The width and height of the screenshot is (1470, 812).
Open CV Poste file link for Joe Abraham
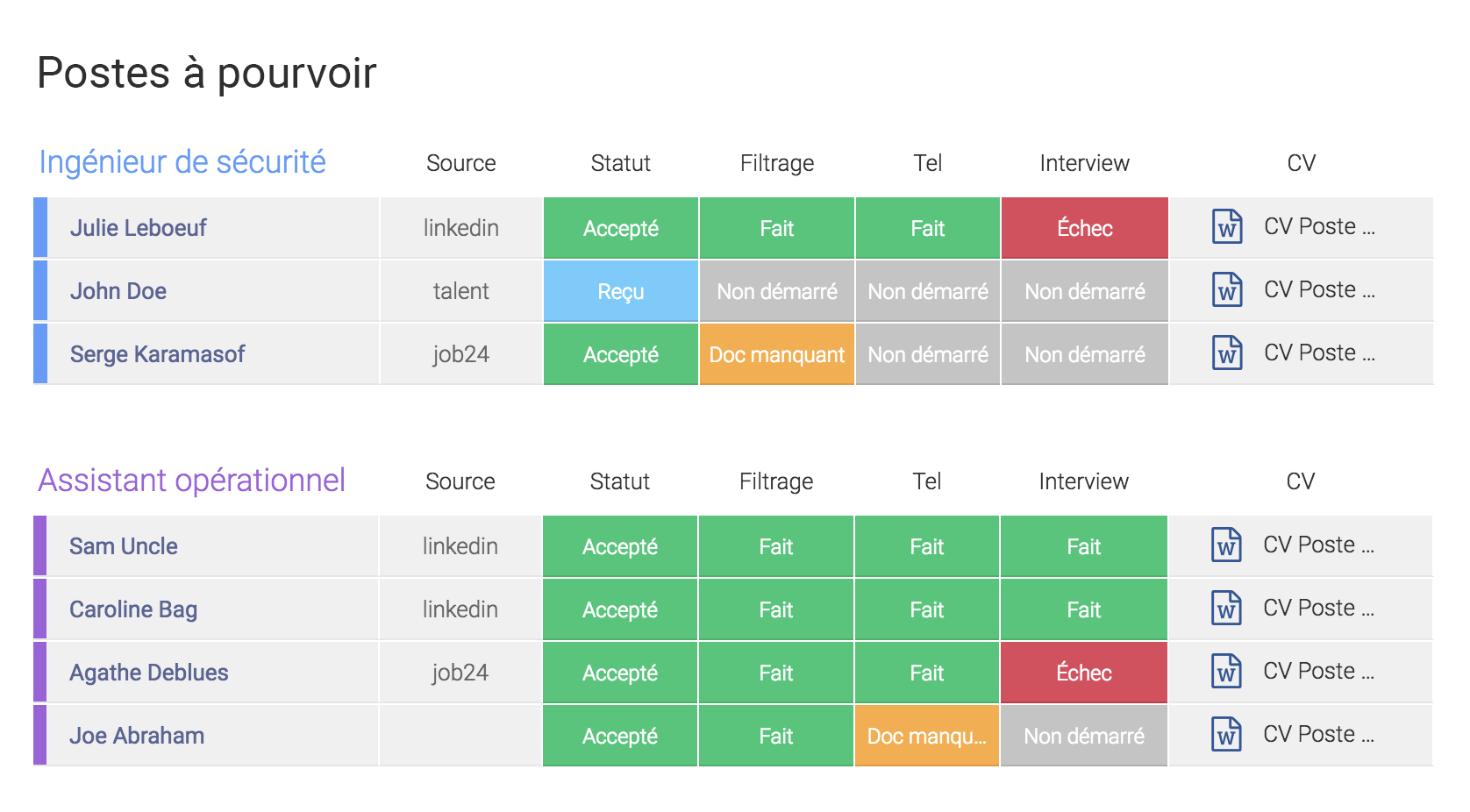[1318, 734]
